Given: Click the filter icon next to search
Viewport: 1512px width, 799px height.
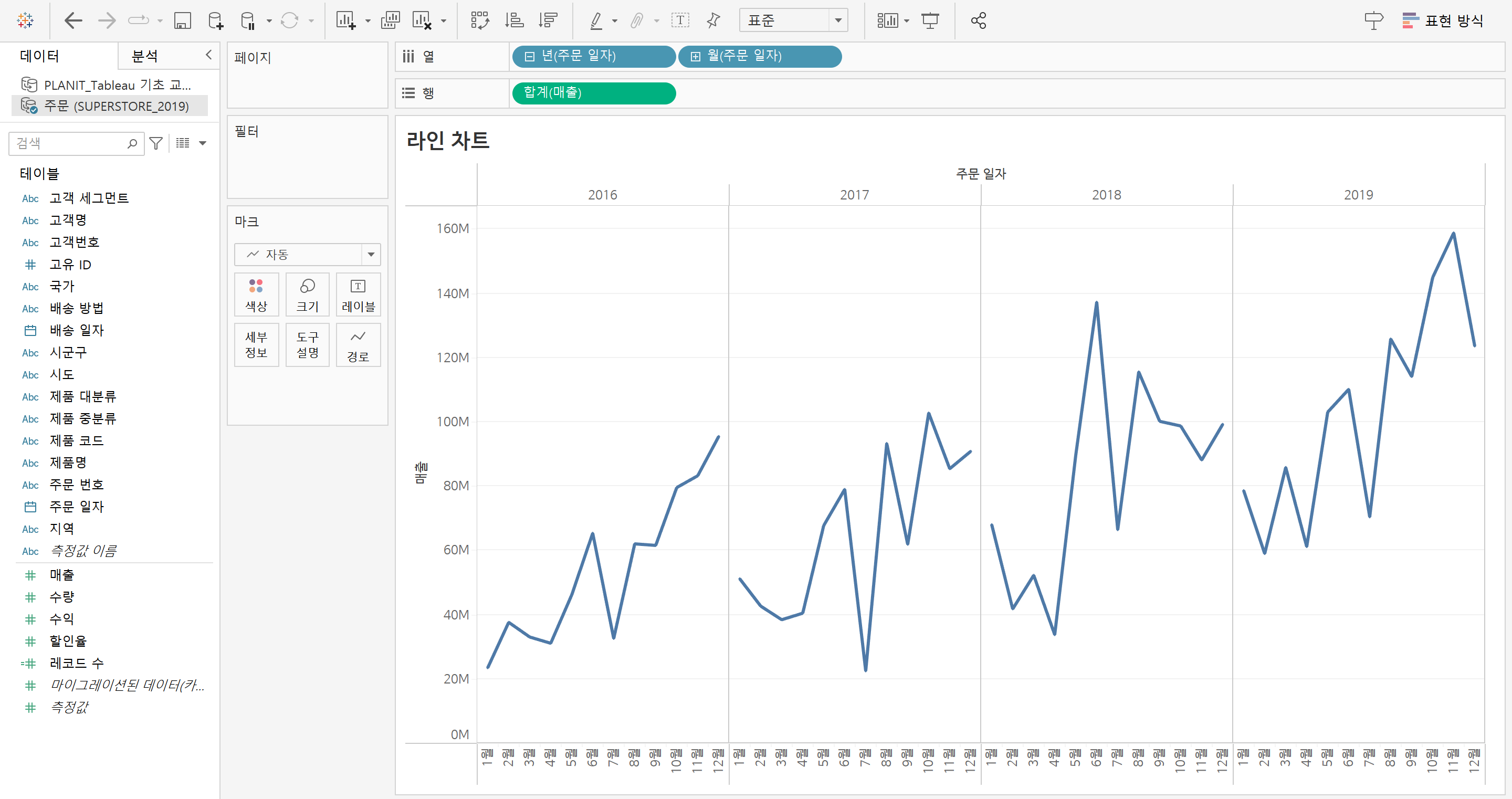Looking at the screenshot, I should tap(155, 143).
